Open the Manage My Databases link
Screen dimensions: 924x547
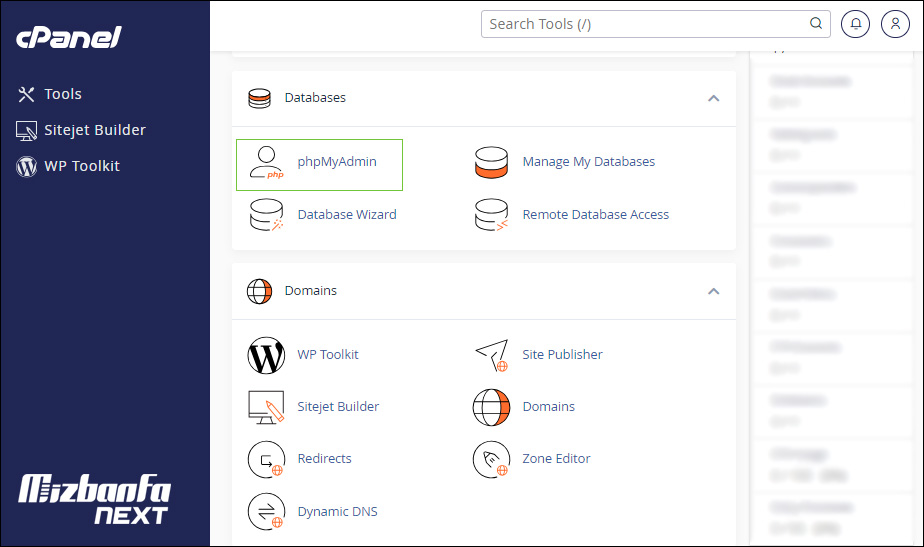(589, 162)
